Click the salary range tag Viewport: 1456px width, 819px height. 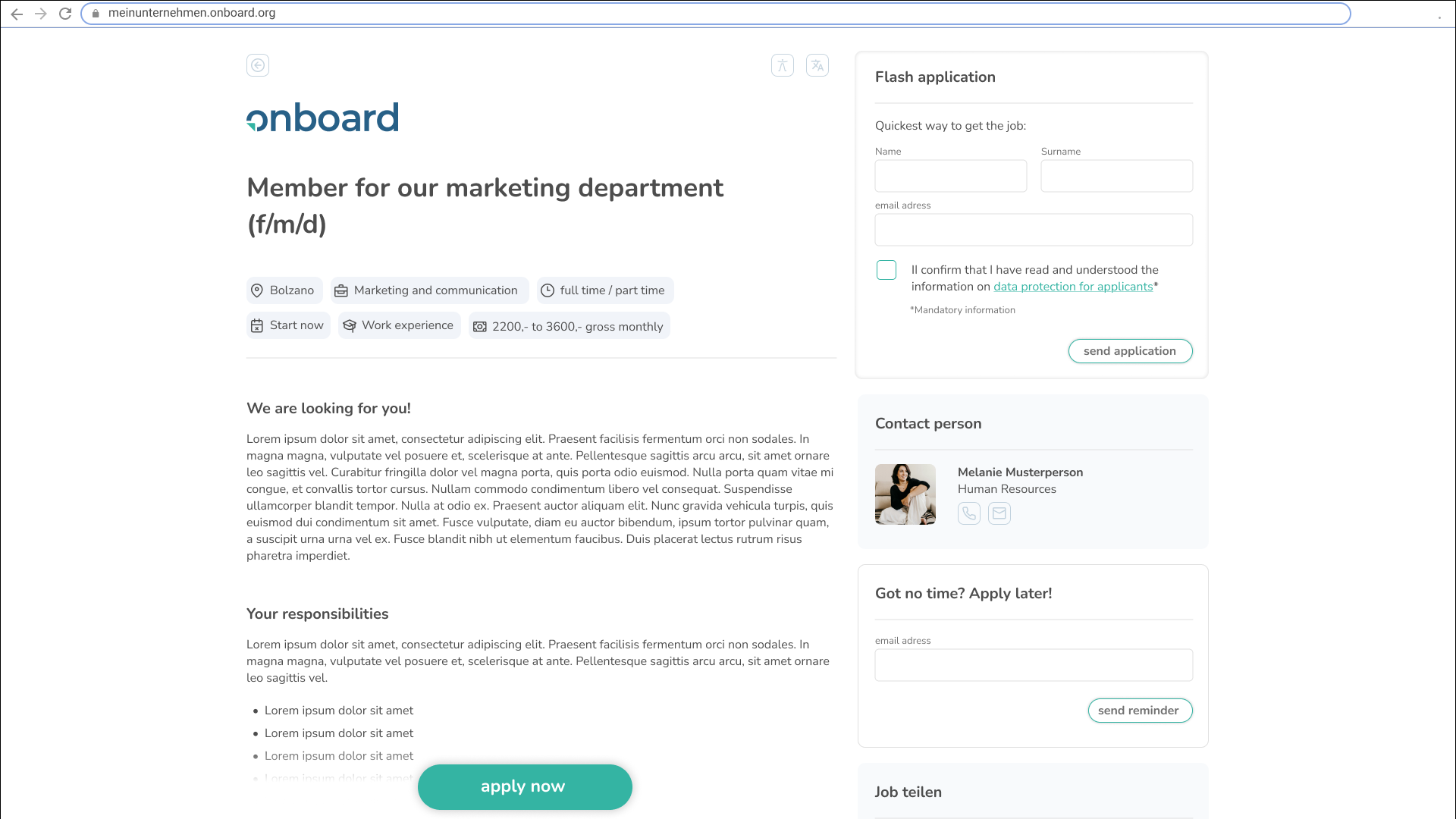click(568, 326)
